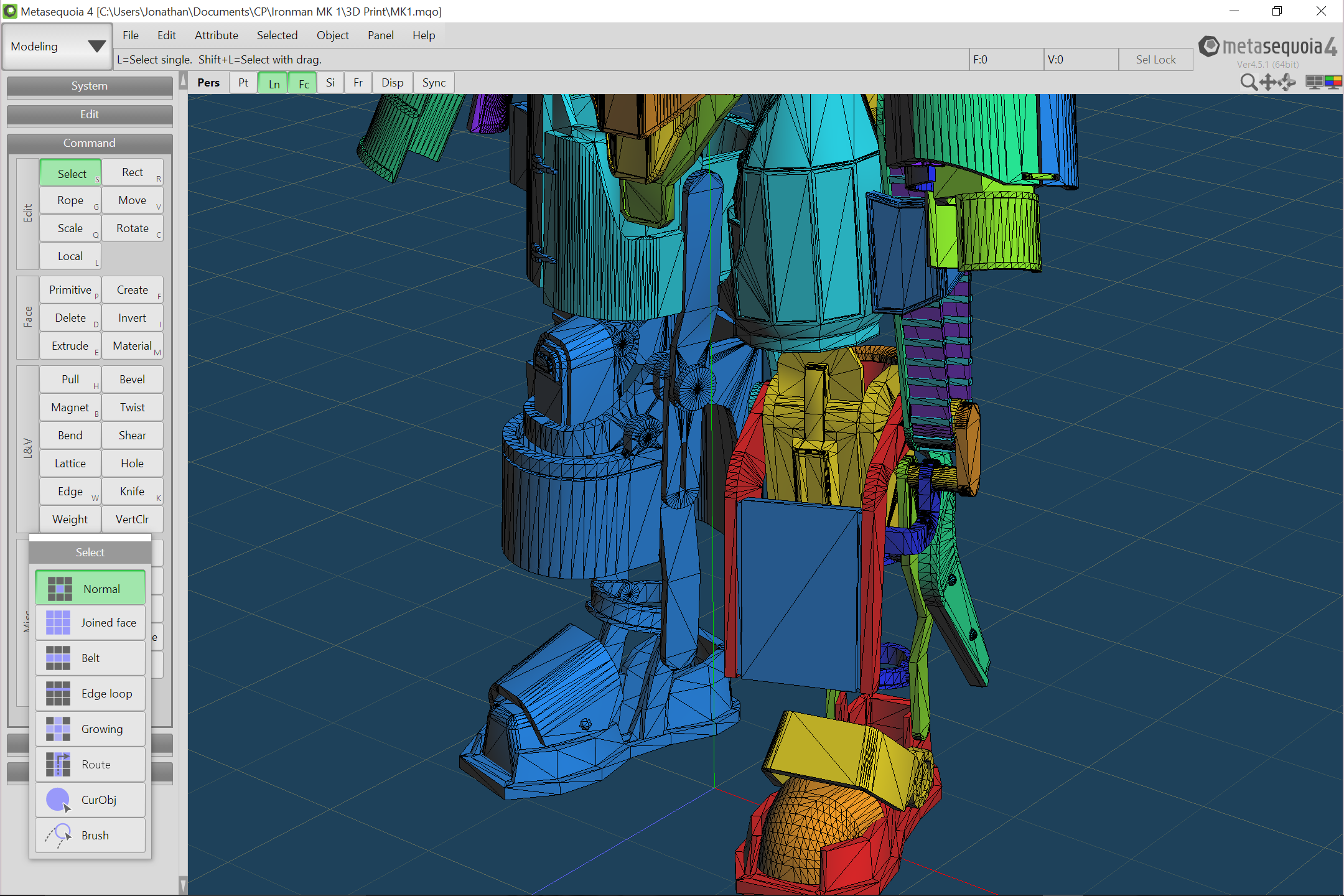
Task: Choose Route selection mode
Action: (x=90, y=765)
